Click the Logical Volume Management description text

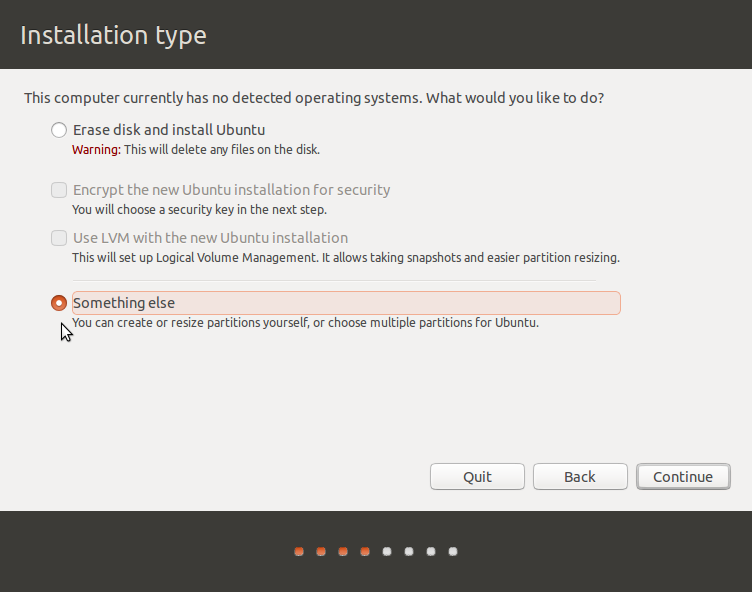tap(345, 258)
